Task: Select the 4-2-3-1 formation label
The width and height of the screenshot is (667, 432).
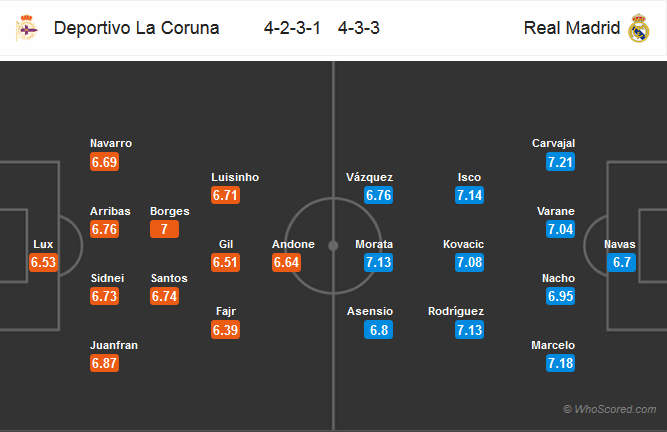Action: [x=294, y=28]
